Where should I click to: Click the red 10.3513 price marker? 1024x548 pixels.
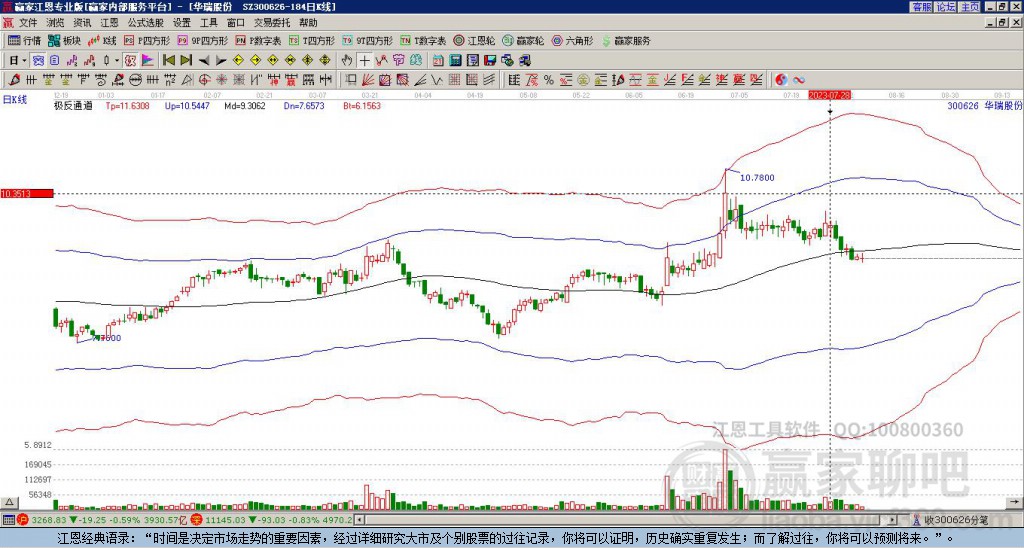point(27,193)
